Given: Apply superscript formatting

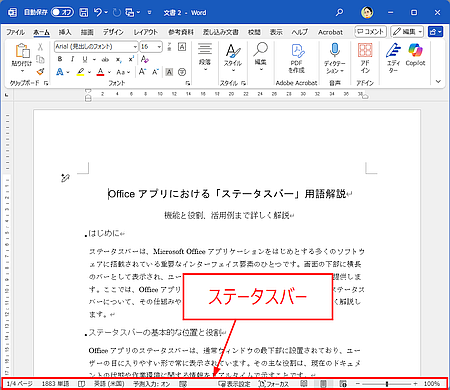Looking at the screenshot, I should click(x=131, y=59).
